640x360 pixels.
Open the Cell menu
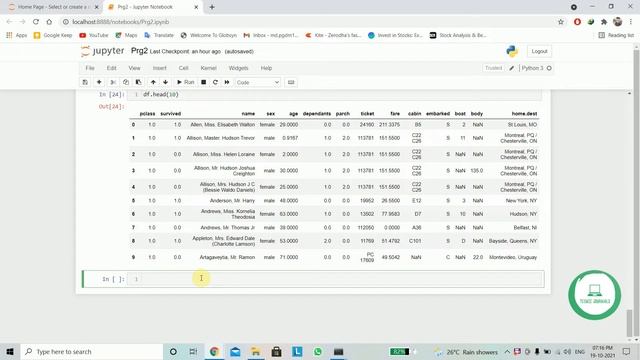[x=183, y=68]
